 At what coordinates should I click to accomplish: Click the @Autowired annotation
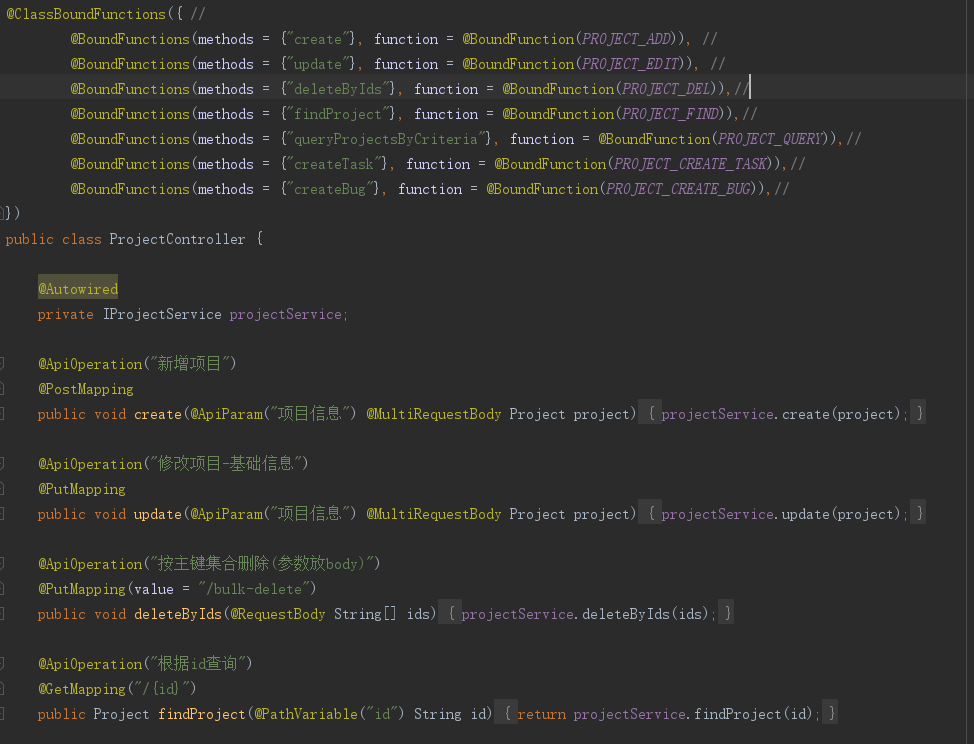pos(78,289)
